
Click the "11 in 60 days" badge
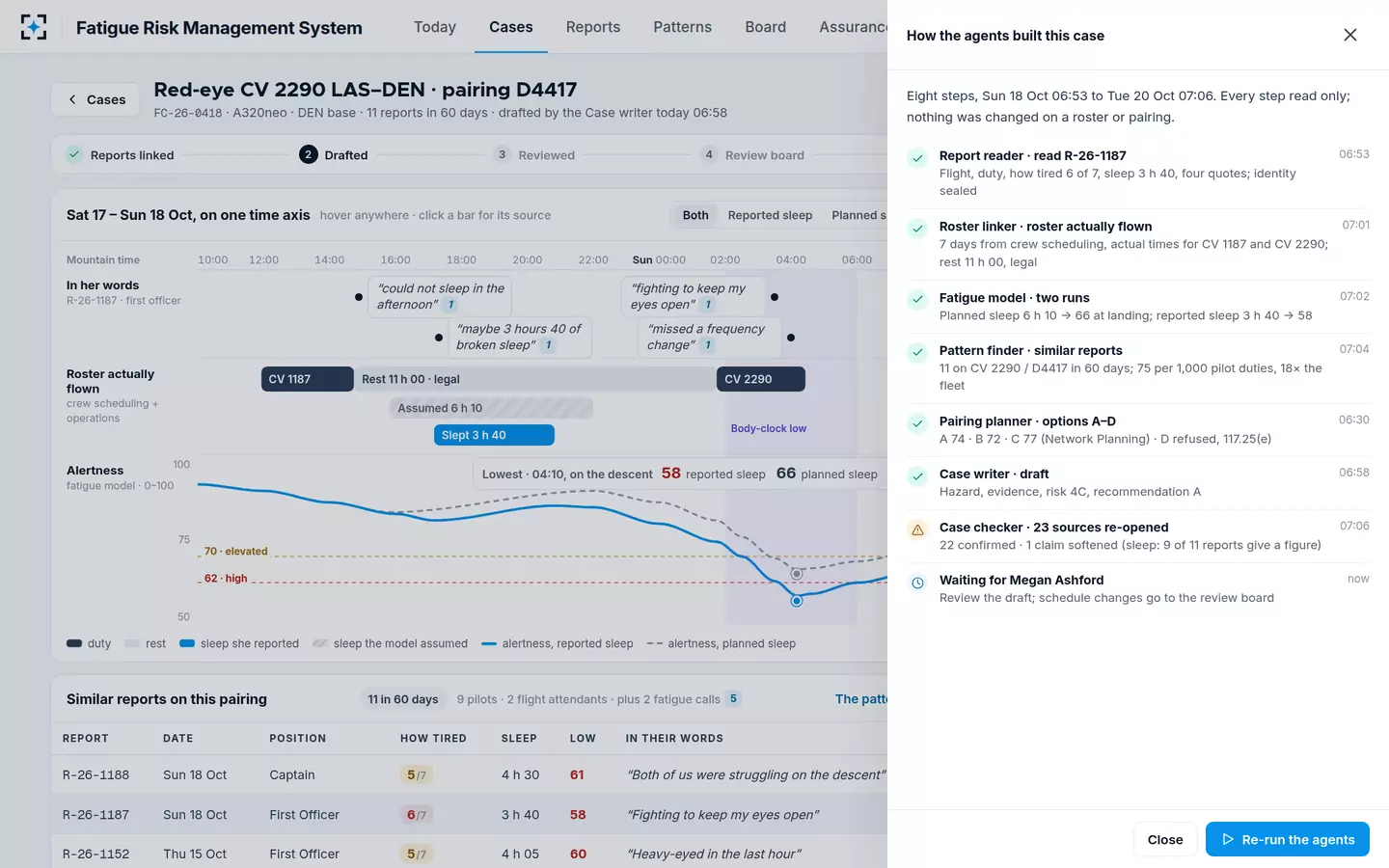[403, 699]
